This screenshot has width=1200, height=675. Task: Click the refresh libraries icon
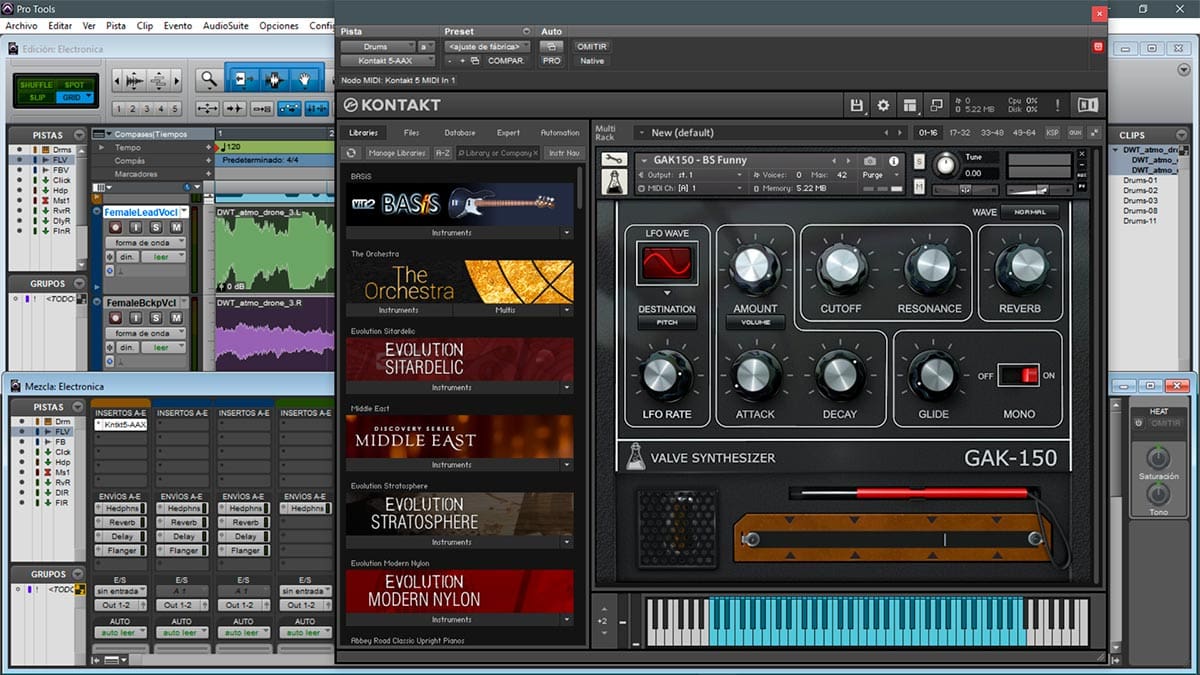pos(351,153)
